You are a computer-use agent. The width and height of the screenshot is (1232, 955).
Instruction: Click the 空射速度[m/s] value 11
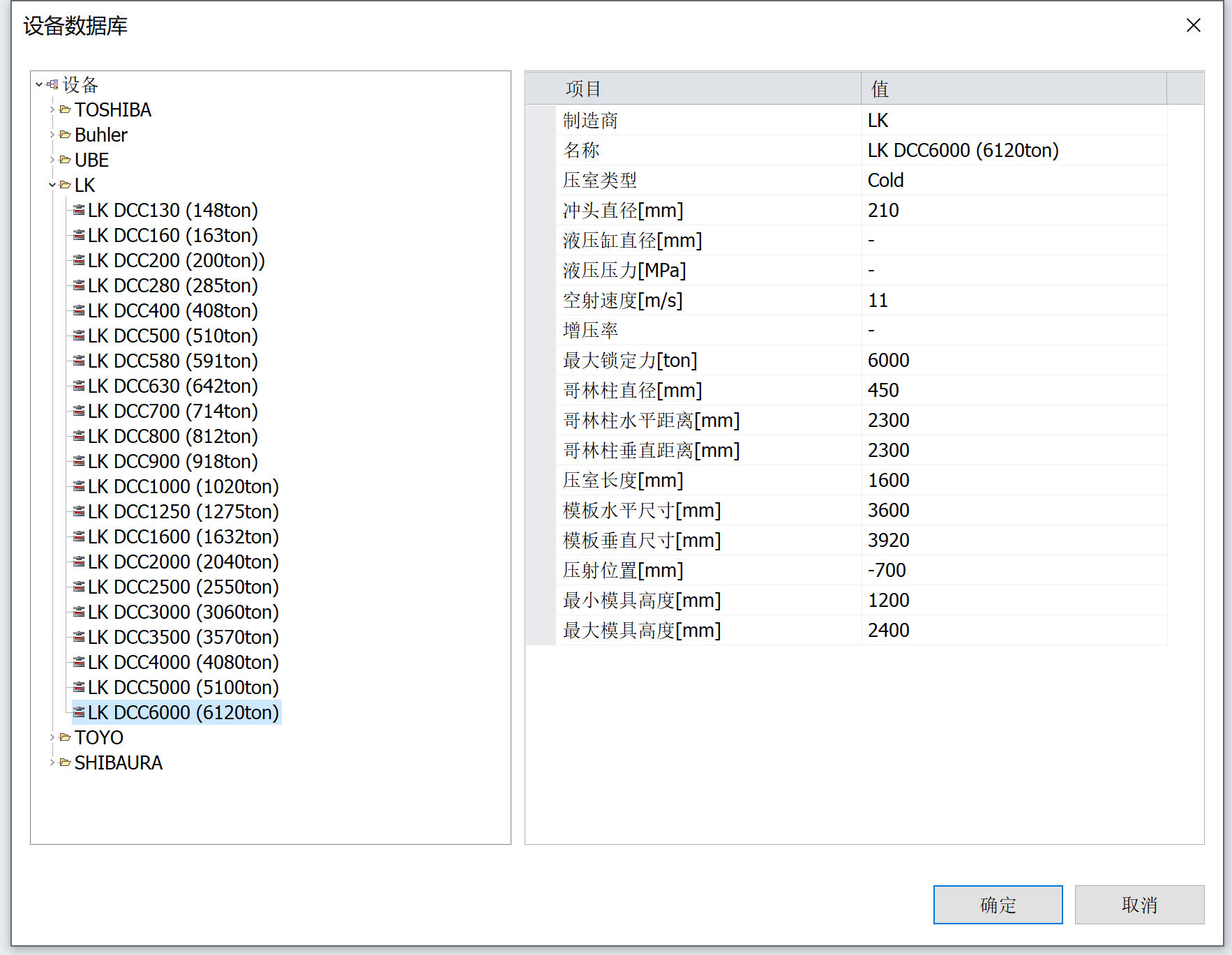pyautogui.click(x=878, y=300)
